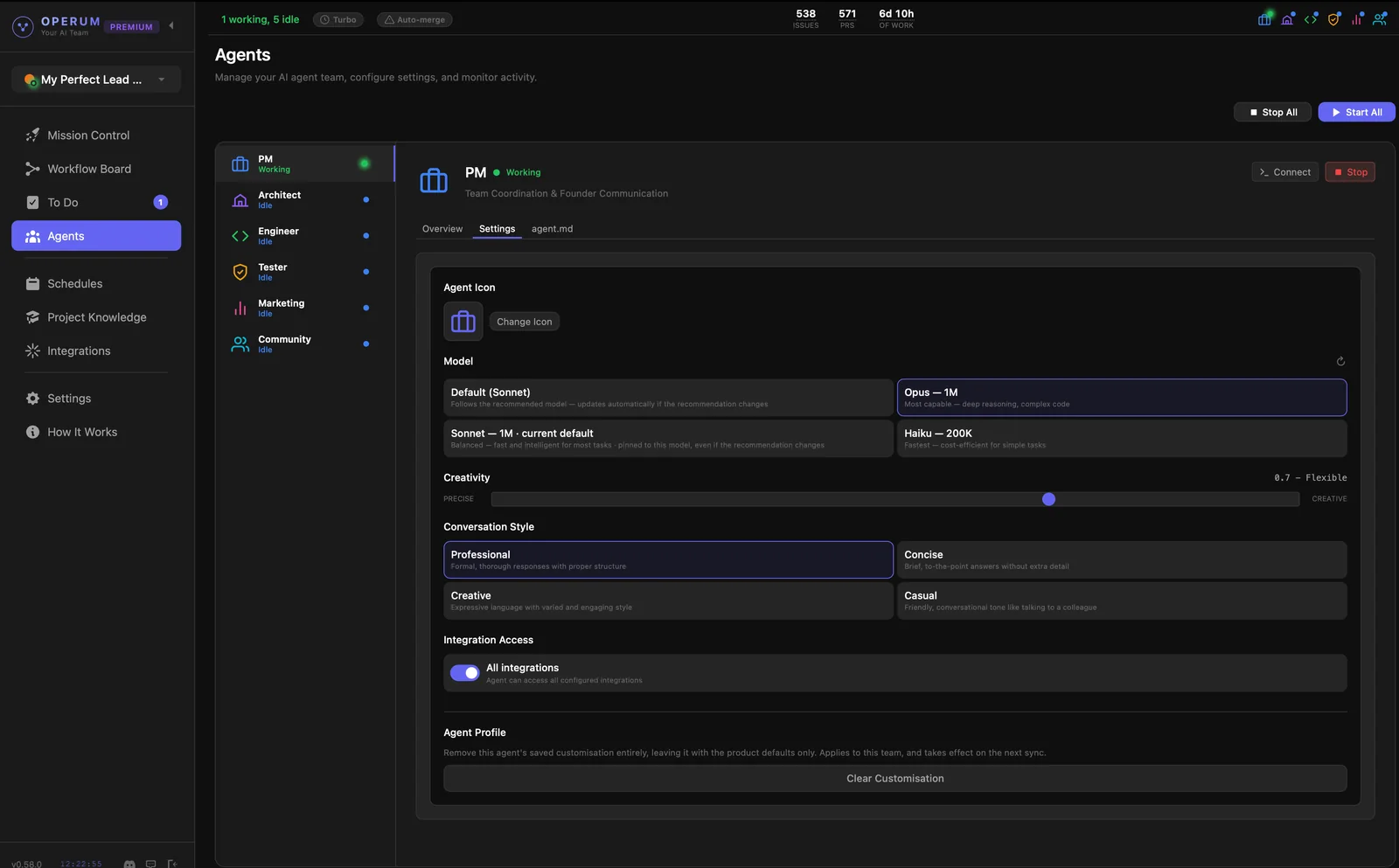Go to To Do in the sidebar
Viewport: 1399px width, 868px height.
point(96,203)
